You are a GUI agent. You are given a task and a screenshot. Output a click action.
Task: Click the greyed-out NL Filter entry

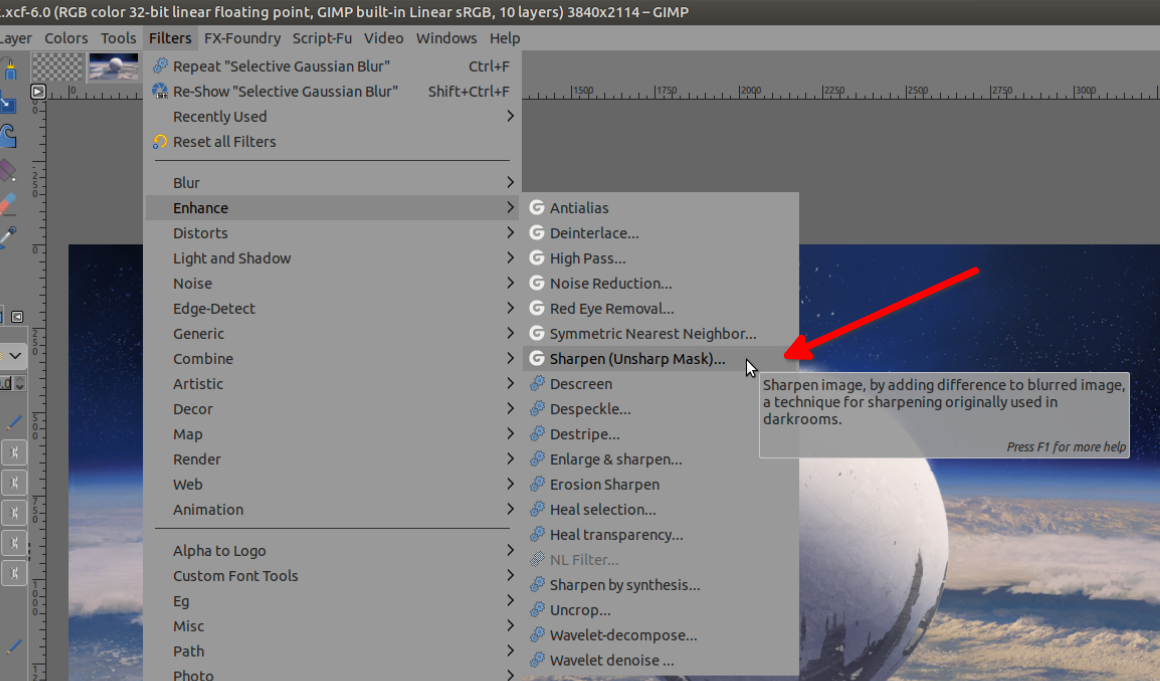pyautogui.click(x=661, y=560)
